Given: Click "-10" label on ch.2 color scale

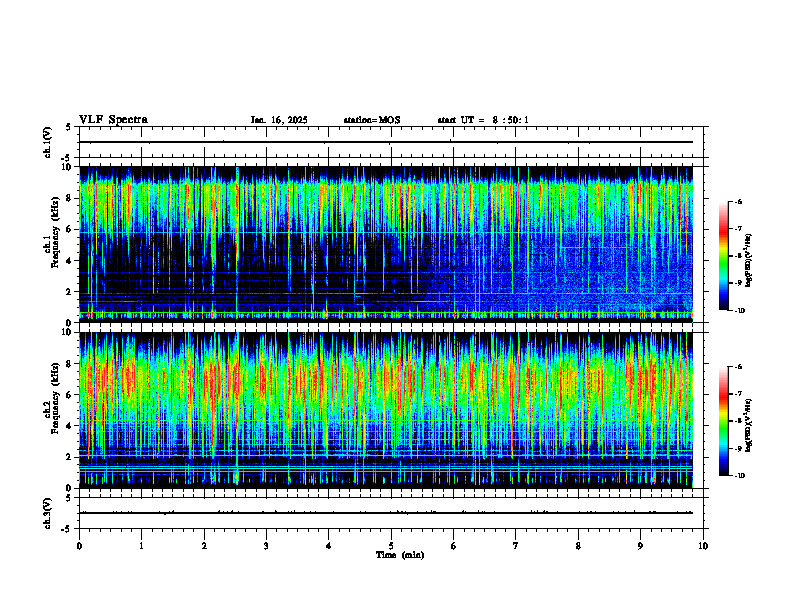Looking at the screenshot, I should pyautogui.click(x=739, y=476).
